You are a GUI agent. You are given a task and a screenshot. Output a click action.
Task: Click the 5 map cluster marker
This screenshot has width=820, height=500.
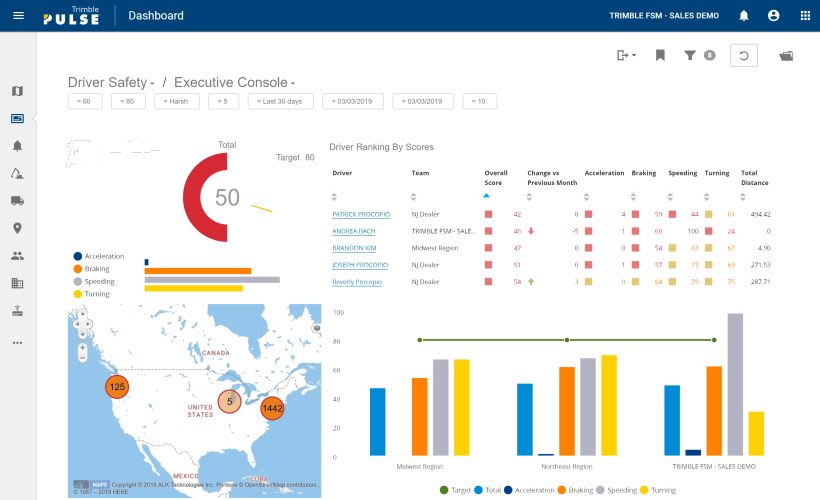(x=229, y=401)
